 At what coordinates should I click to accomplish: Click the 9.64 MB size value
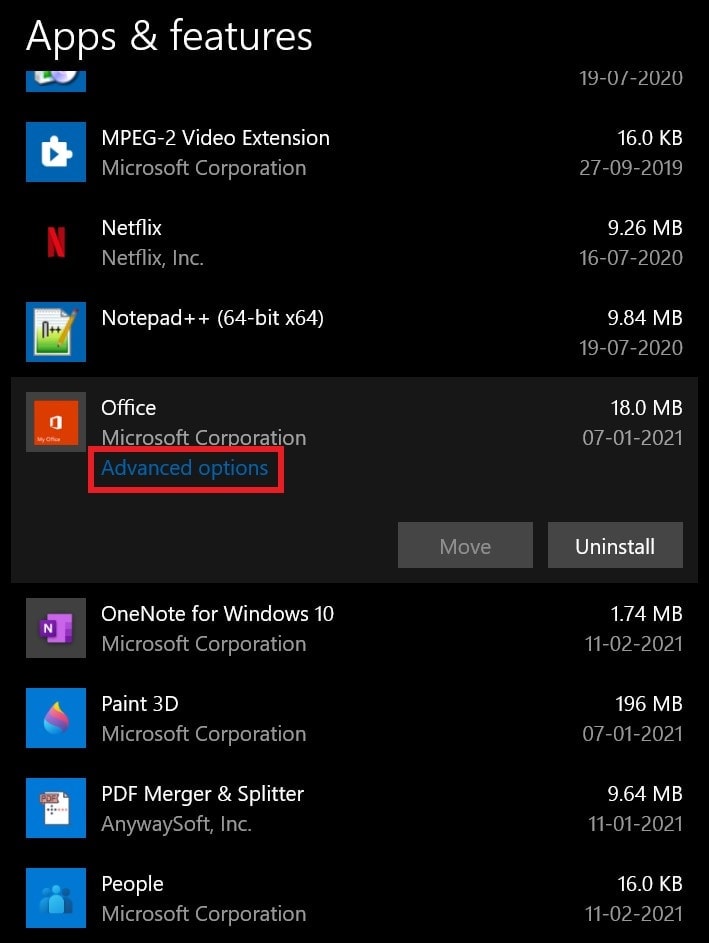point(645,794)
